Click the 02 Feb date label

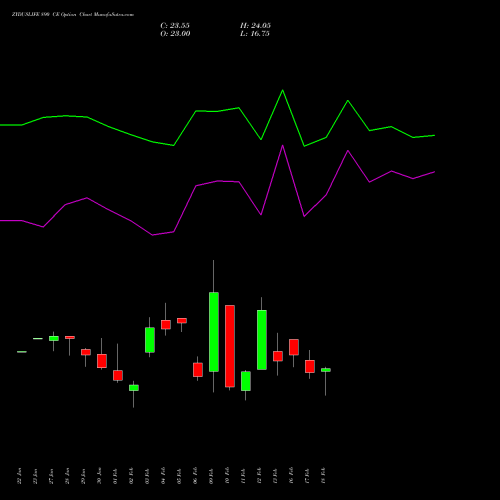coord(131,476)
